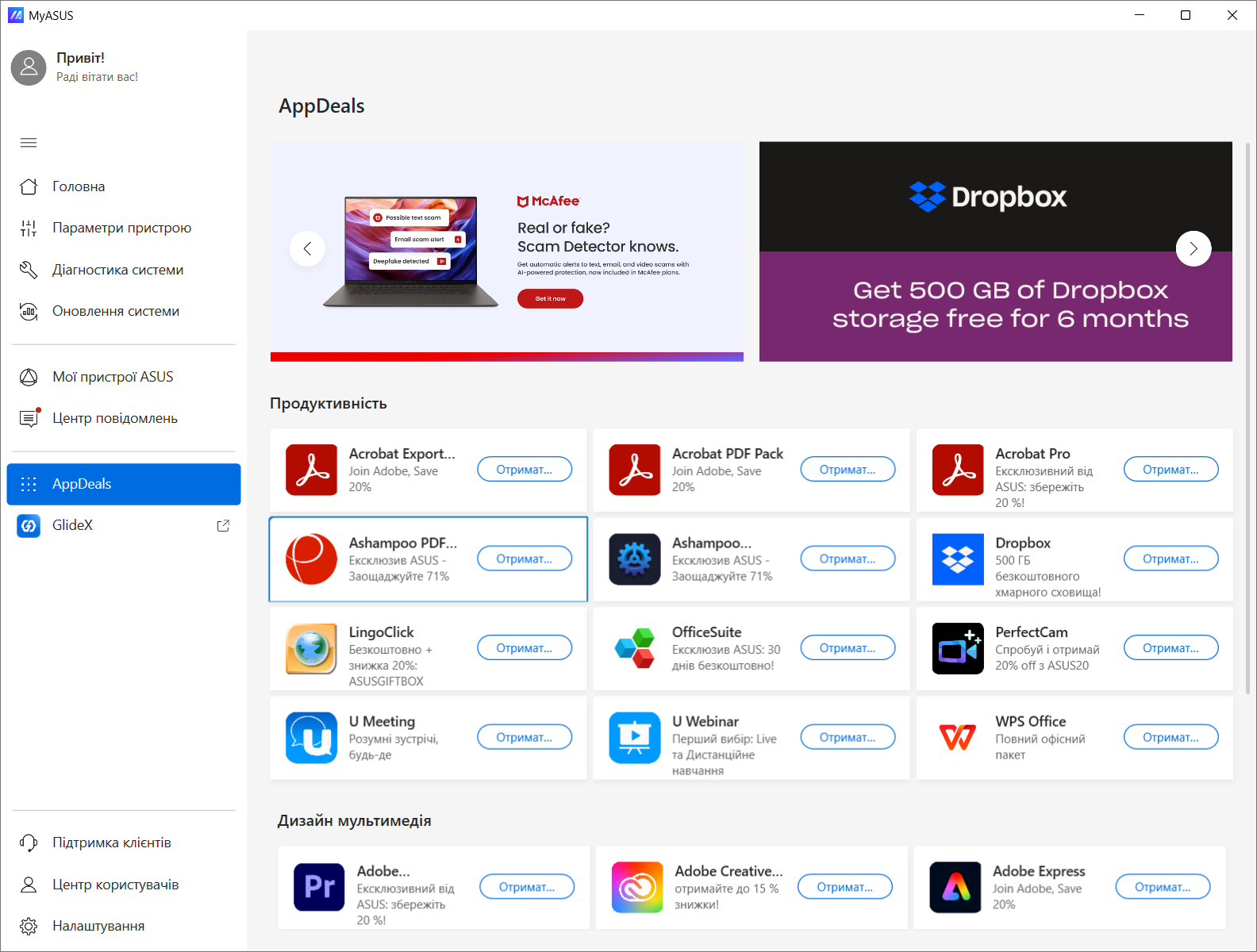Get the OfficeSuite 30-day offer
The height and width of the screenshot is (952, 1257).
click(x=848, y=648)
